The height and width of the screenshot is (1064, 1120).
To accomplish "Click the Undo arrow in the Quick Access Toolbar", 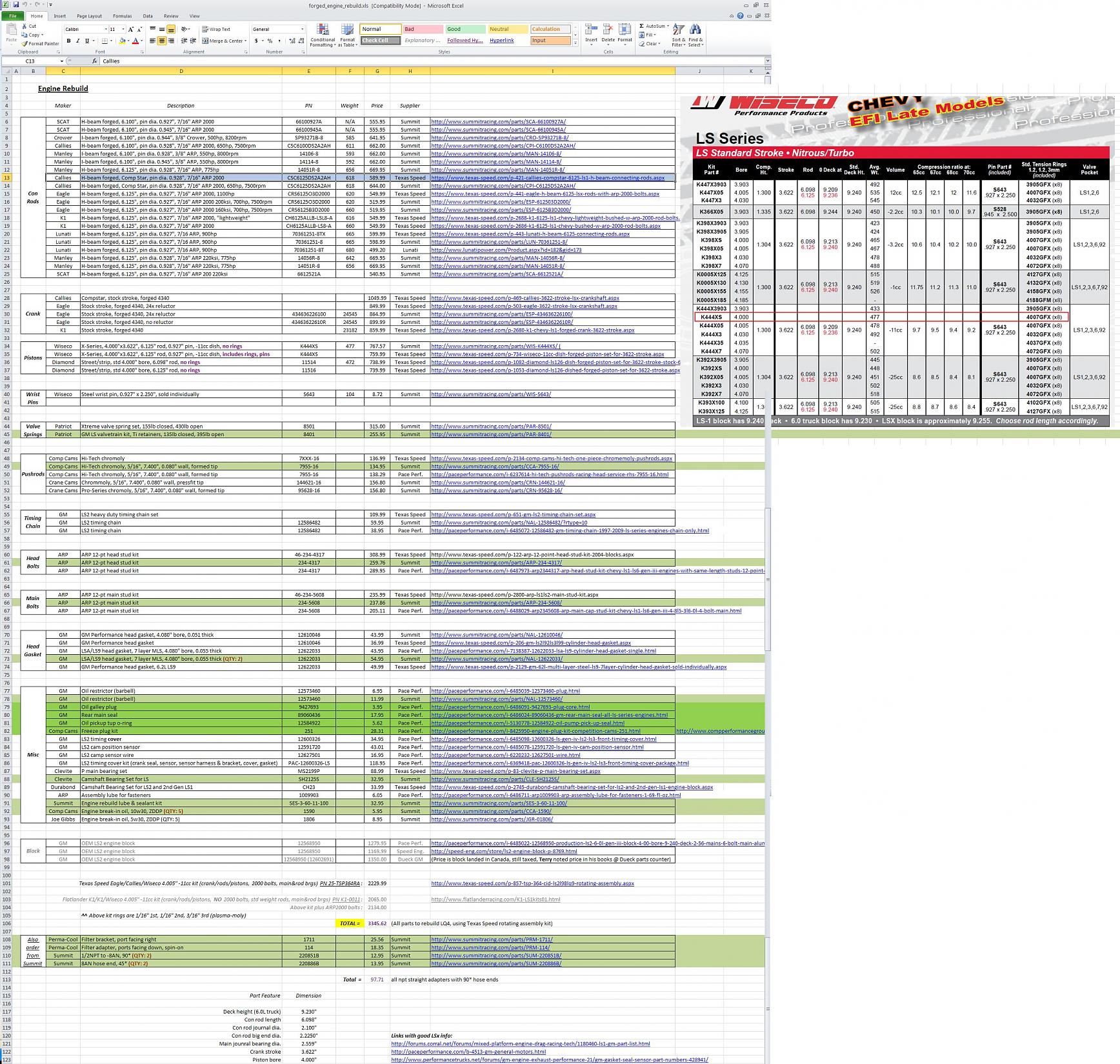I will [24, 5].
